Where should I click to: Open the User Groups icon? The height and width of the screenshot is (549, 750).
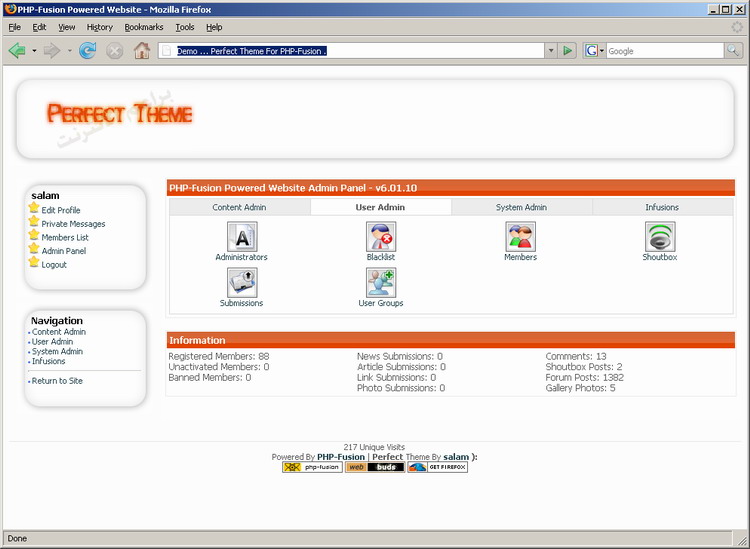pos(381,282)
